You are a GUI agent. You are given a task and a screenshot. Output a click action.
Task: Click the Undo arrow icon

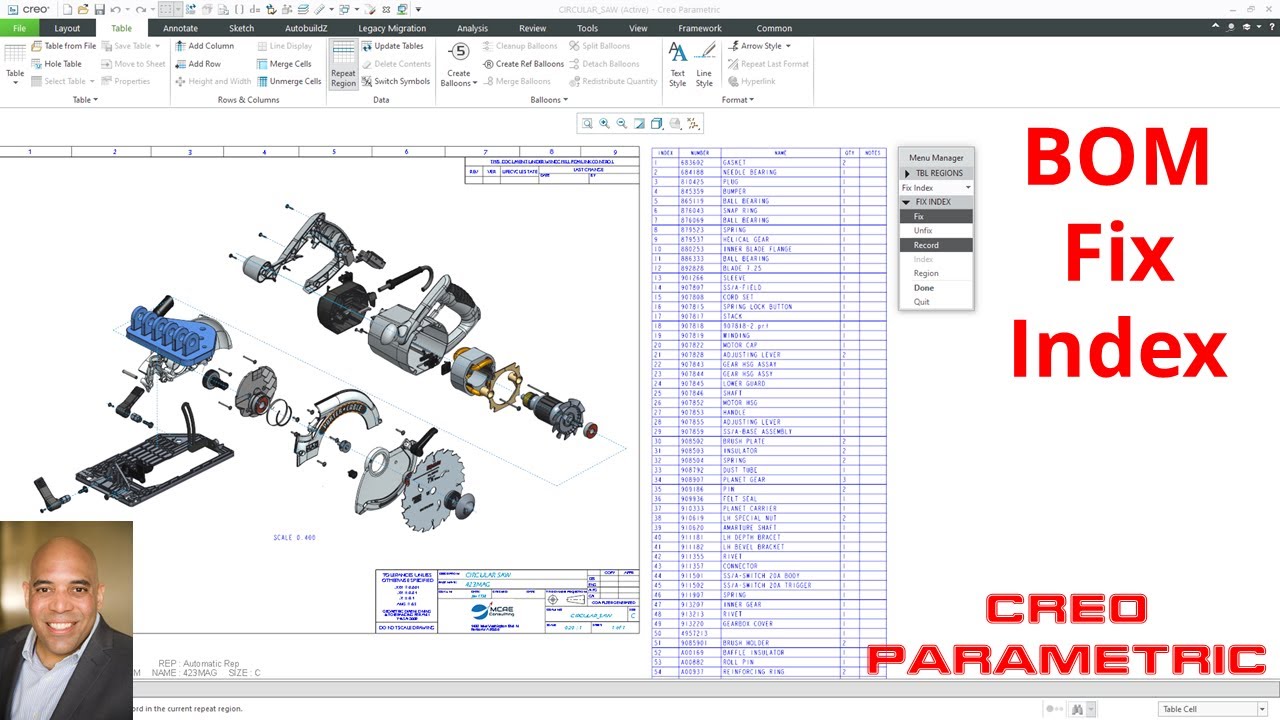point(116,9)
